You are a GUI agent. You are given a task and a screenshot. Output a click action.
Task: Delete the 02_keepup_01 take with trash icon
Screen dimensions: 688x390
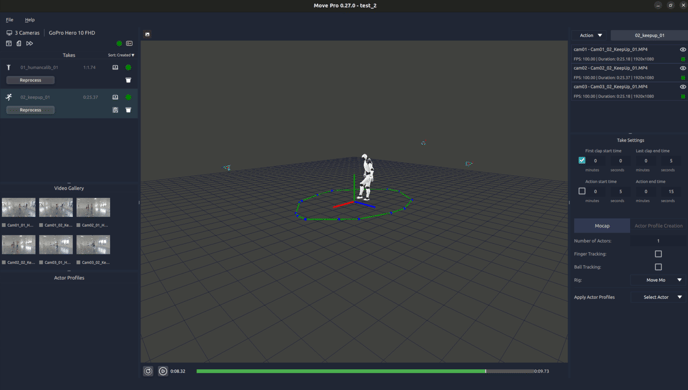(128, 110)
